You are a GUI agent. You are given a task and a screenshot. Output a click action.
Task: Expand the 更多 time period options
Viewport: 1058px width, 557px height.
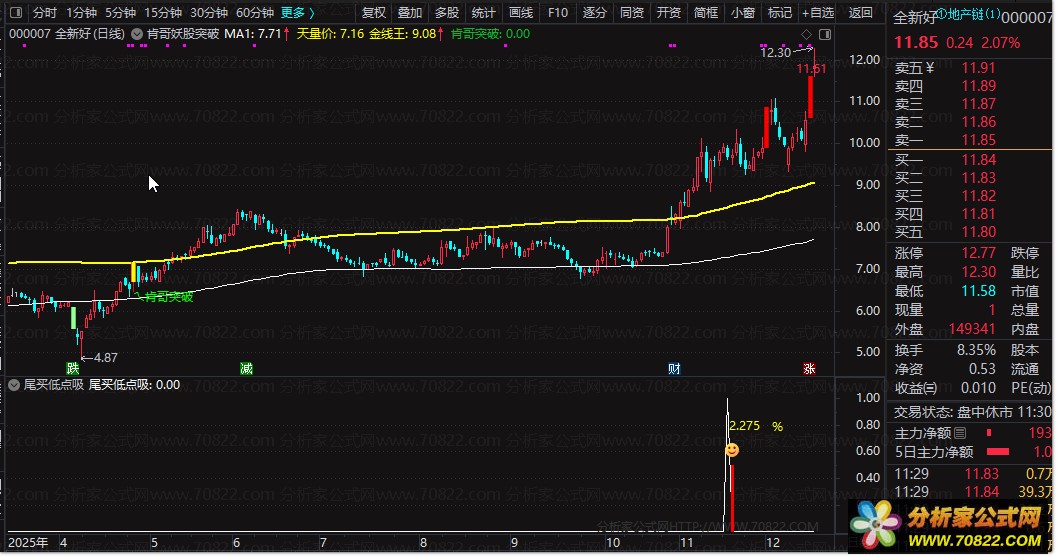[x=296, y=13]
